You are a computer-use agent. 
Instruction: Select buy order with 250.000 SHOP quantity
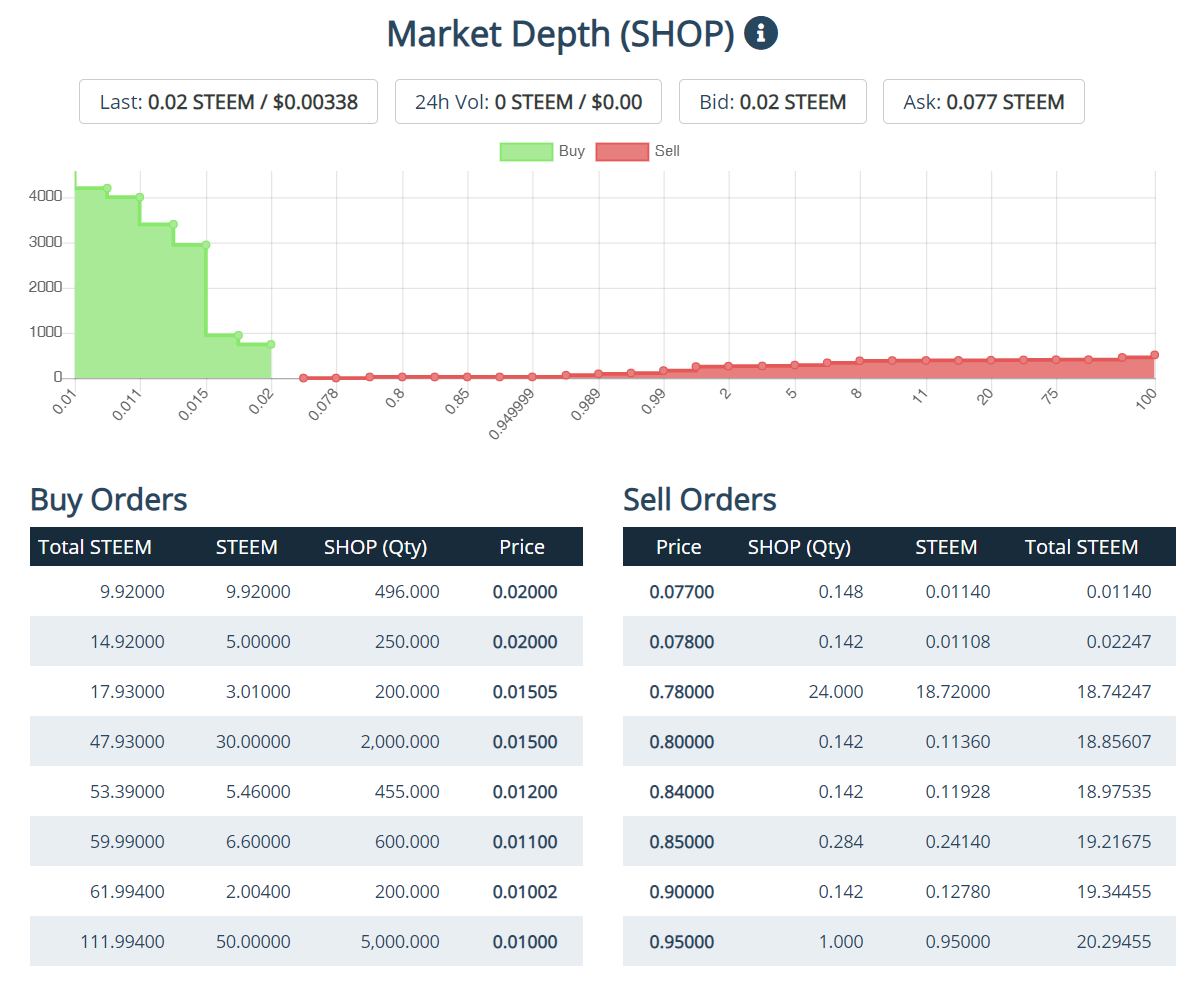pos(306,641)
